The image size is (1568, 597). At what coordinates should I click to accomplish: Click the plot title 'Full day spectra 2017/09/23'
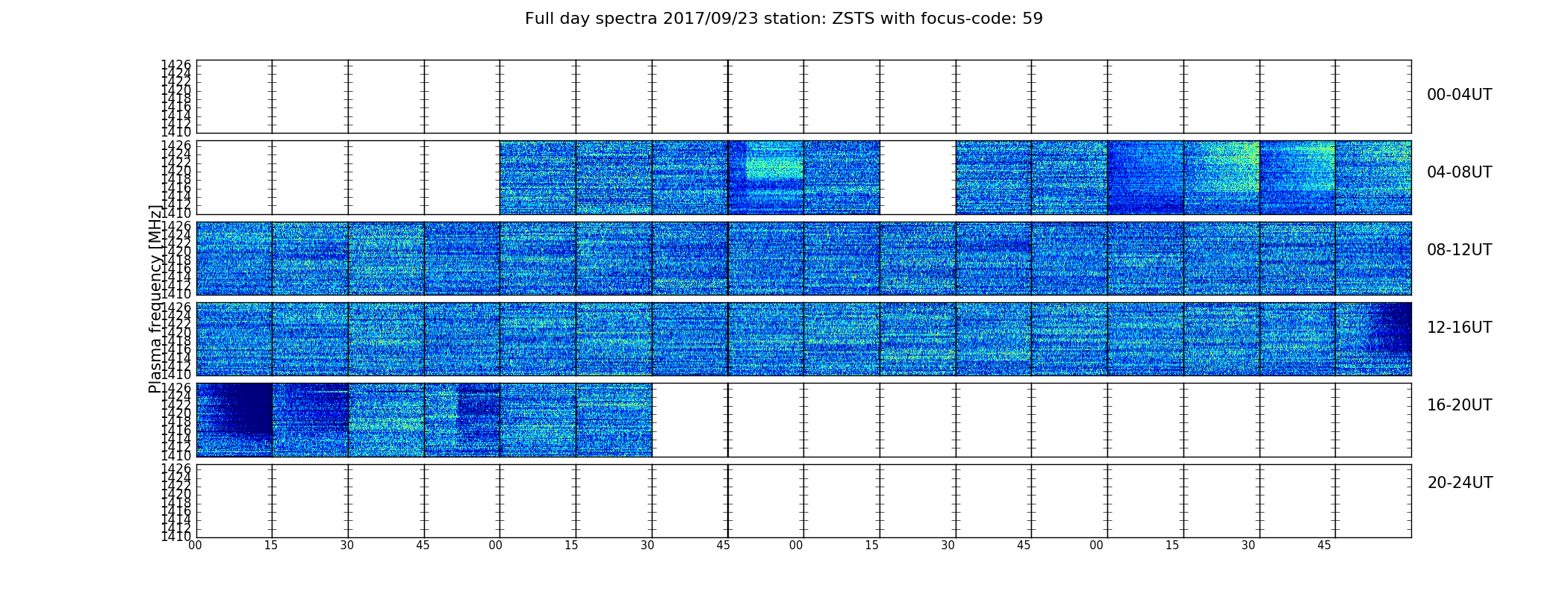[x=783, y=19]
